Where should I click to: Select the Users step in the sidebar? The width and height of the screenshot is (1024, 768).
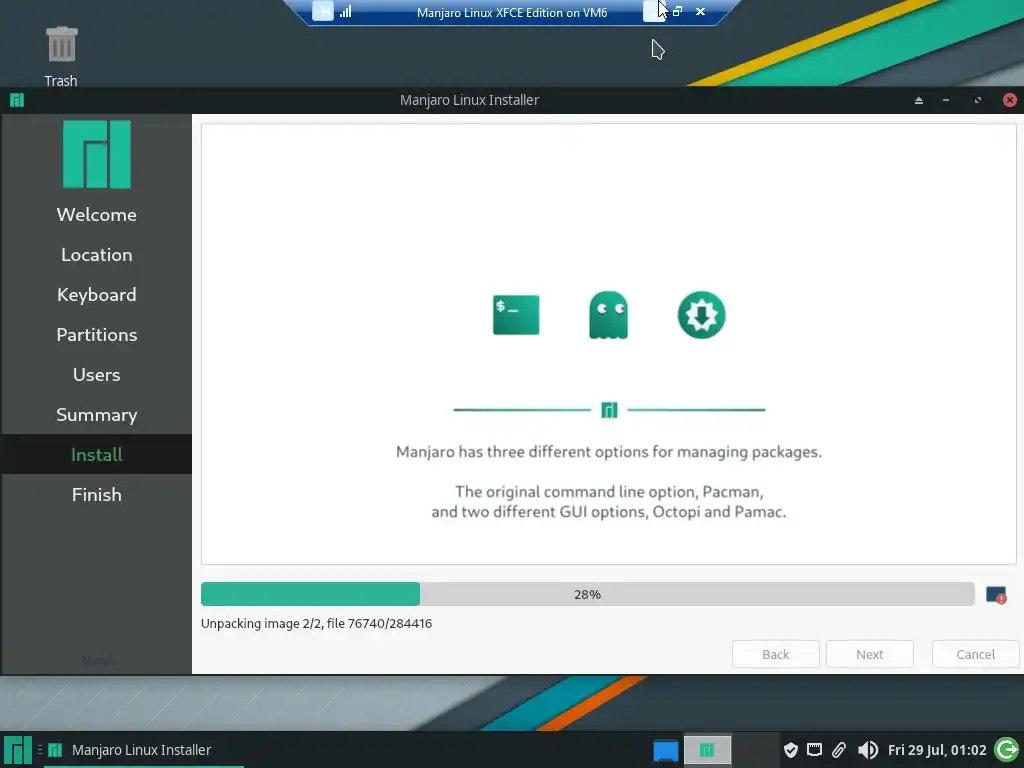[97, 375]
